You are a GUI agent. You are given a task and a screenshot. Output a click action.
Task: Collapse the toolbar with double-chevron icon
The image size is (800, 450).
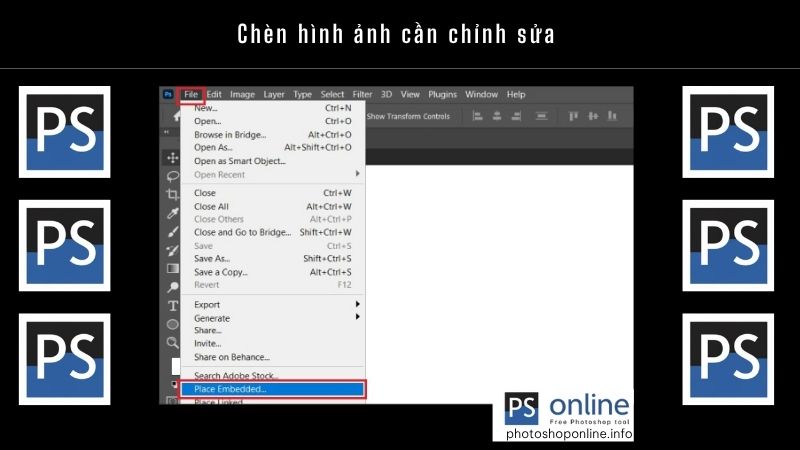[x=166, y=132]
